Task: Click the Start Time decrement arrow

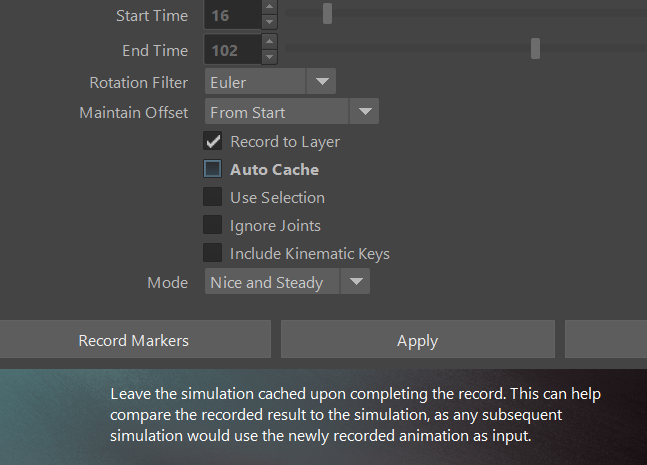Action: click(269, 22)
